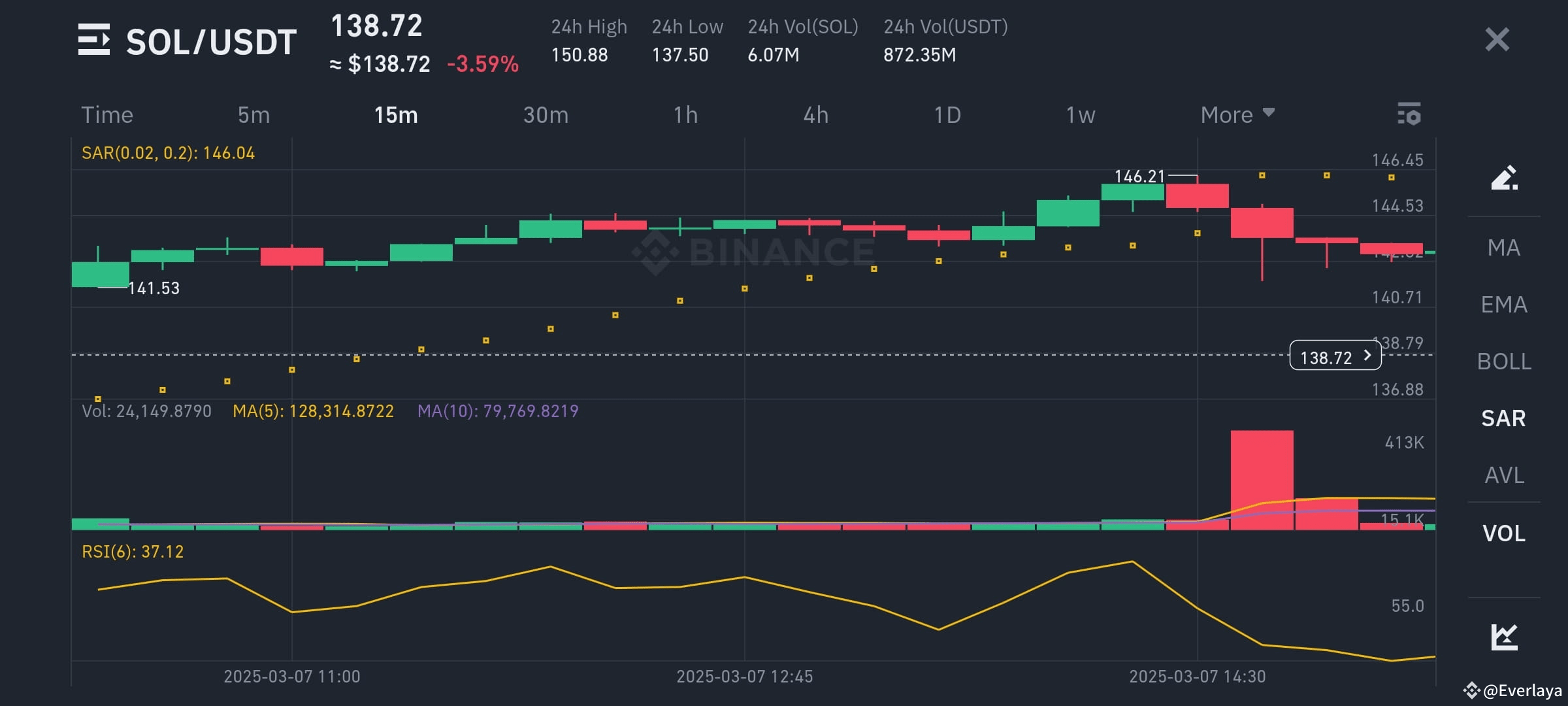Switch to the 1D timeframe tab
The image size is (1568, 706).
point(946,114)
